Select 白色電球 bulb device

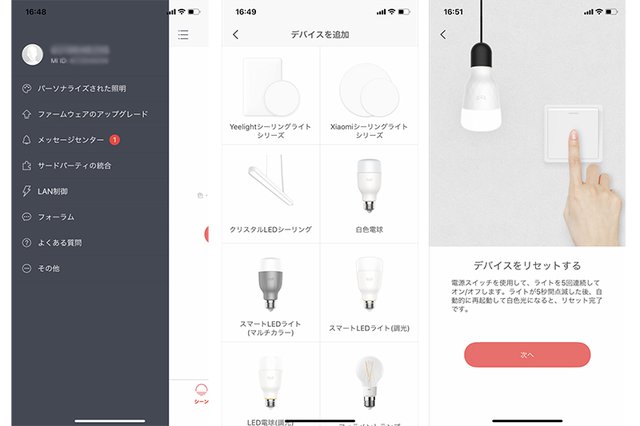click(x=369, y=194)
